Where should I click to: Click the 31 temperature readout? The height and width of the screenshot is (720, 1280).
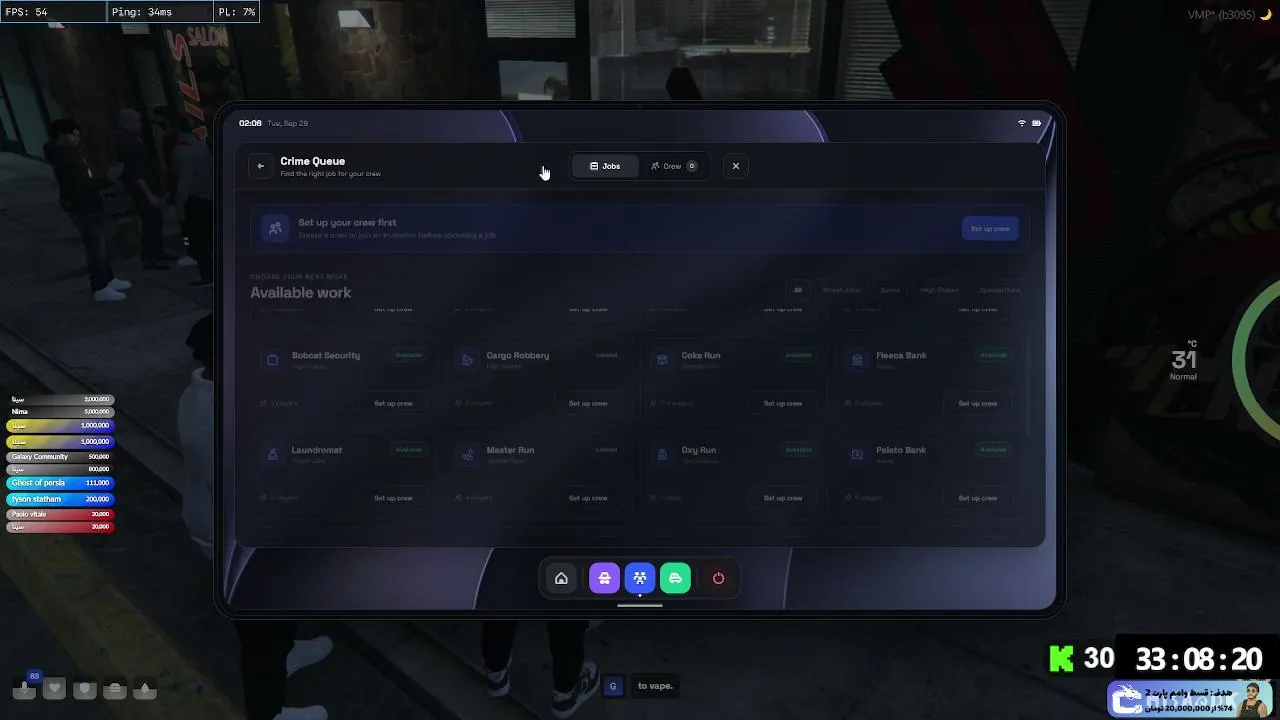click(x=1184, y=360)
